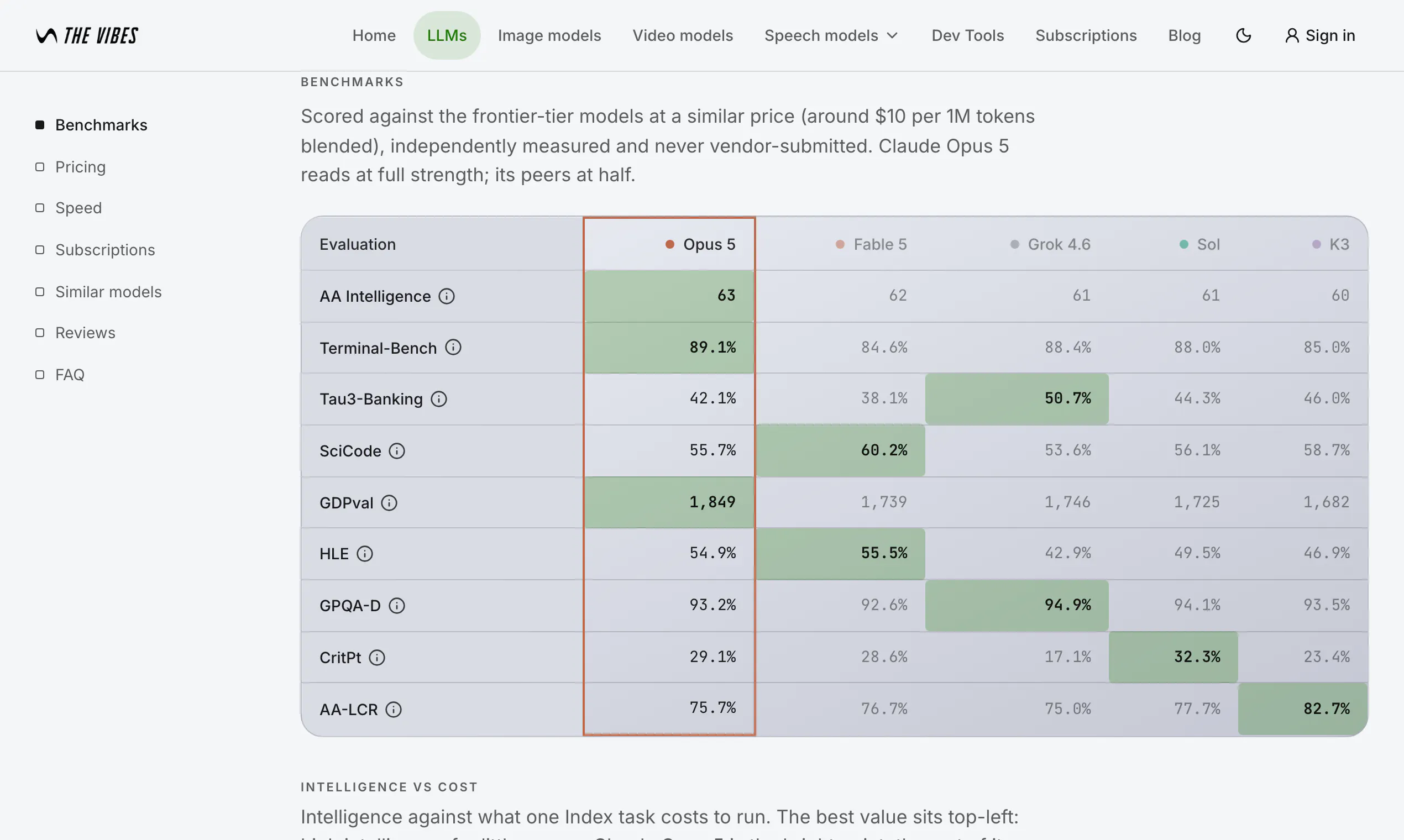Click the Fable 5 color dot
1404x840 pixels.
click(x=840, y=244)
